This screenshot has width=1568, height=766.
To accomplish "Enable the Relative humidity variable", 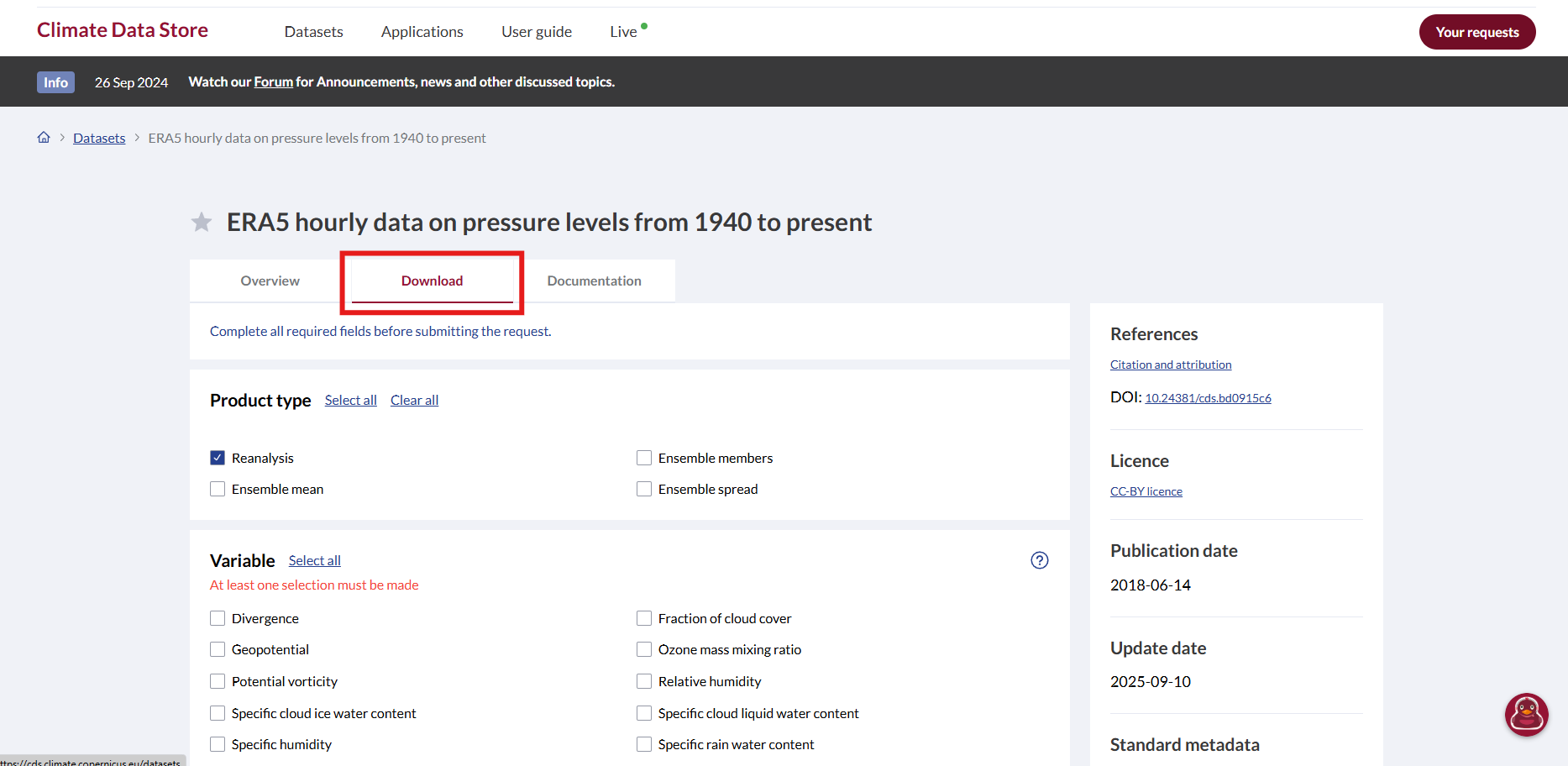I will (644, 681).
